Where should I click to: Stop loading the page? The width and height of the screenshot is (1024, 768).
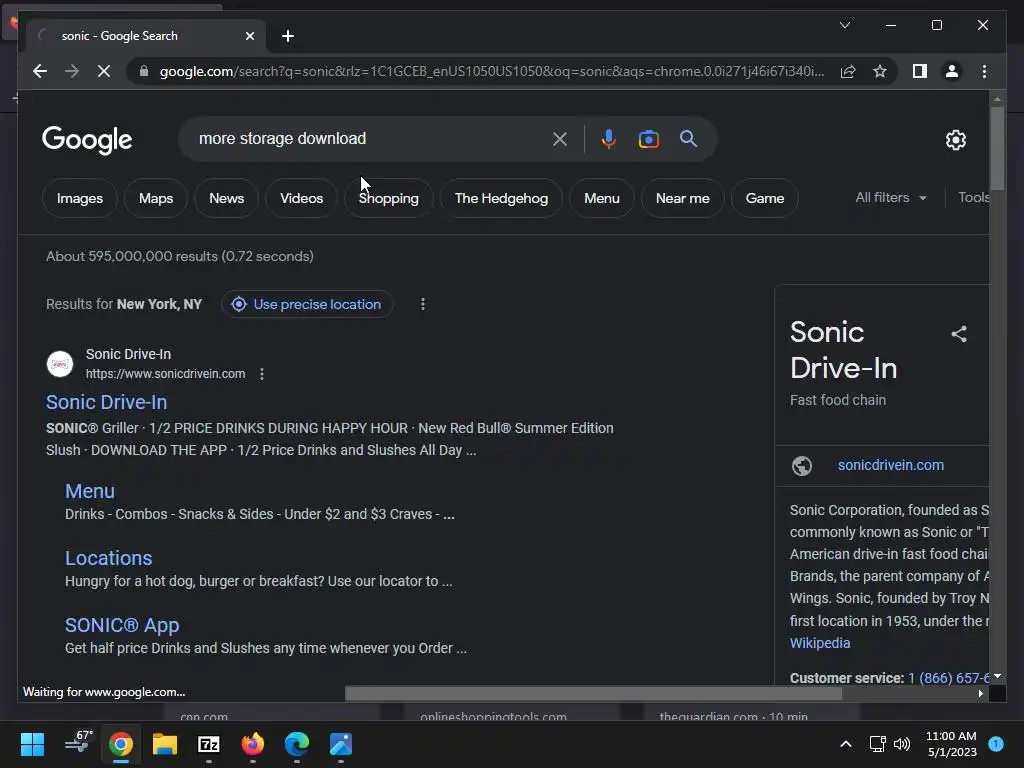click(104, 71)
